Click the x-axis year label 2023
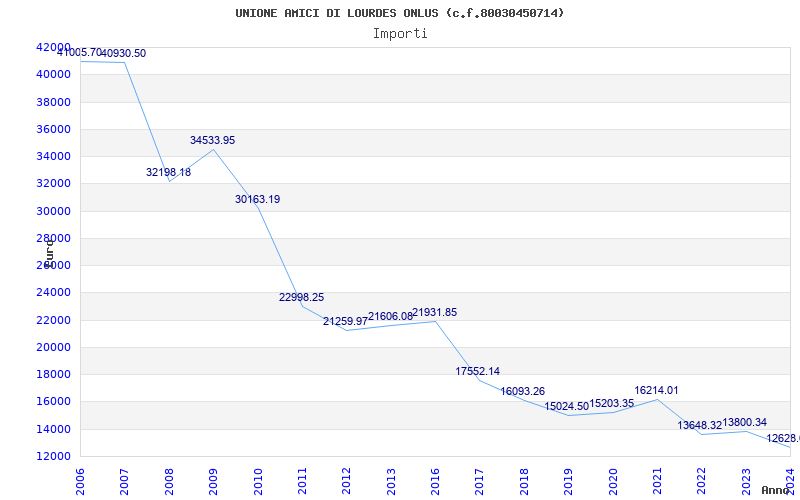800x500 pixels. (x=746, y=482)
